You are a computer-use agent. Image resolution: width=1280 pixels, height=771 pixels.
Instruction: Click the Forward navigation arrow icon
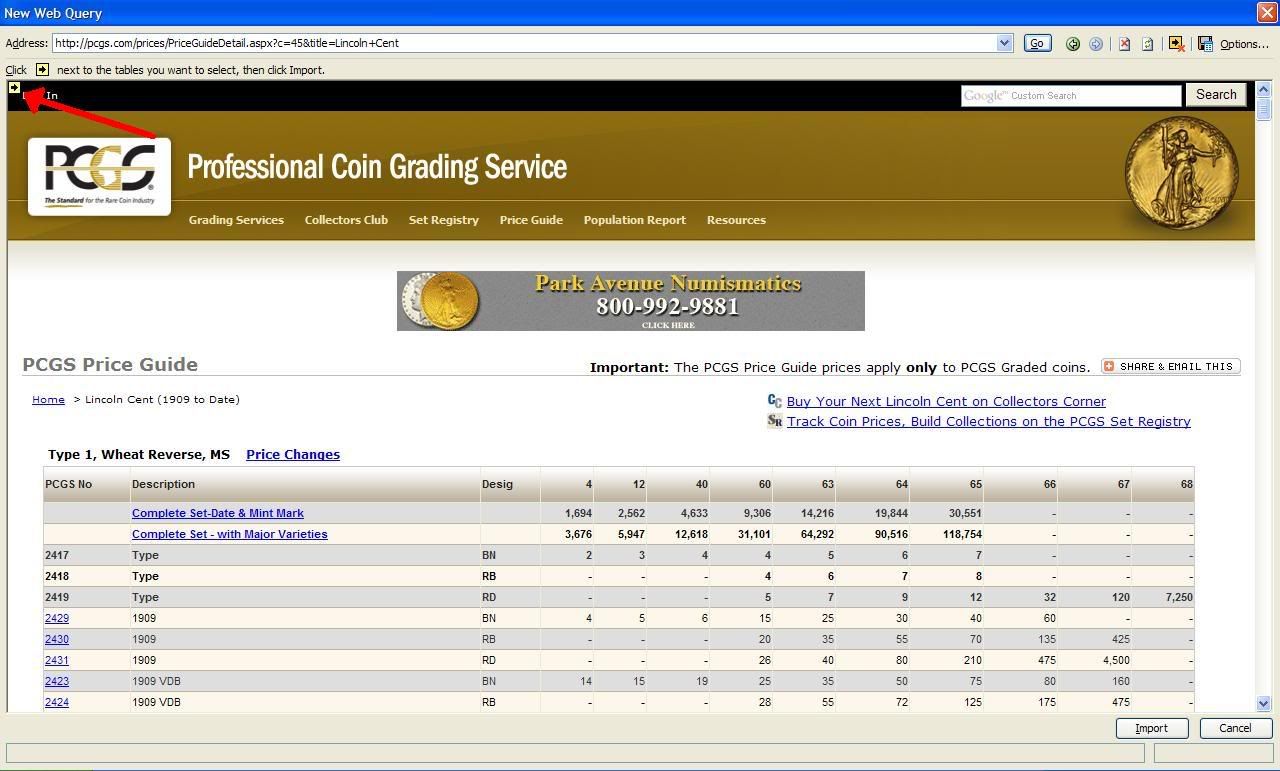(x=1096, y=44)
